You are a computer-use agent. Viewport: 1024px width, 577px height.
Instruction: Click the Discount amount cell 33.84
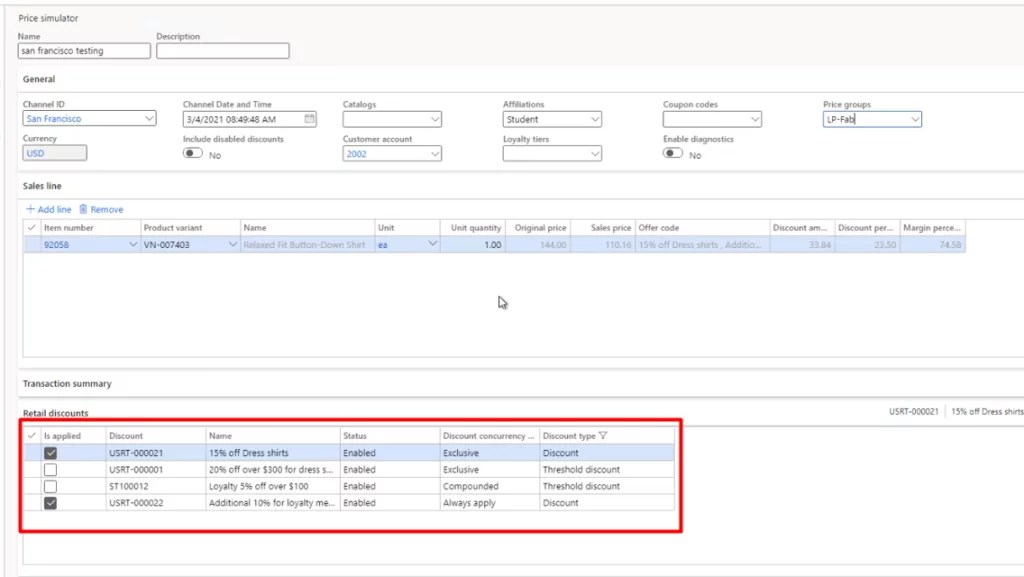(x=802, y=245)
